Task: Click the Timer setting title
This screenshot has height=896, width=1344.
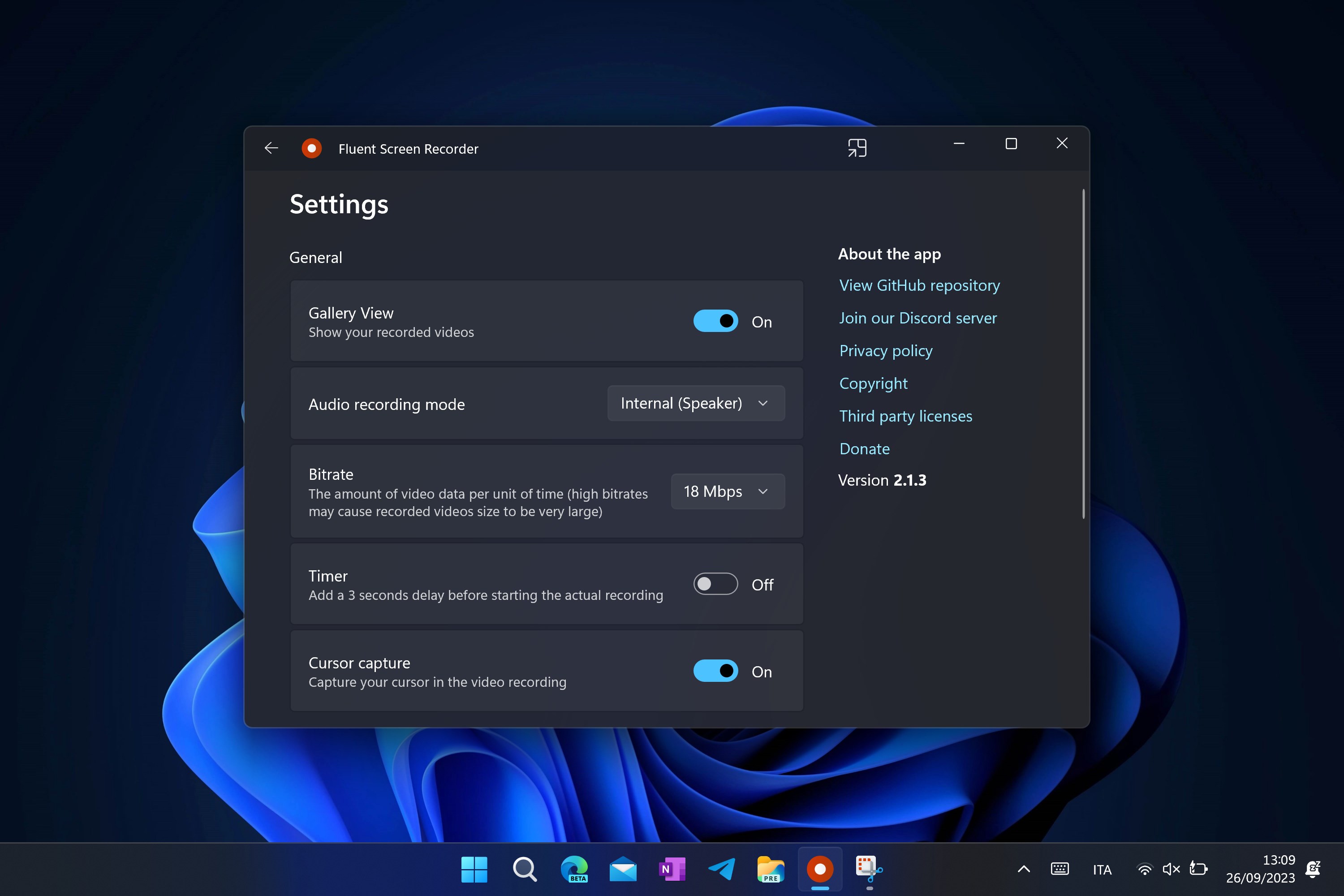Action: 328,576
